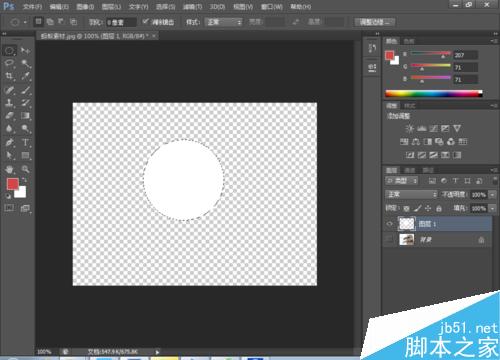Select the Zoom tool
Image resolution: width=500 pixels, height=360 pixels.
coord(25,169)
